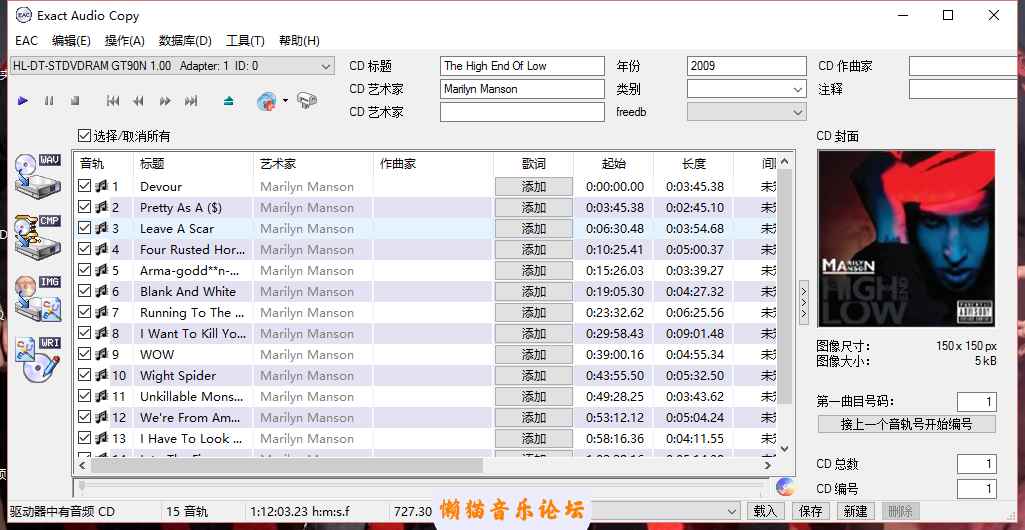Pause the CD playback
This screenshot has height=530, width=1025.
click(49, 101)
